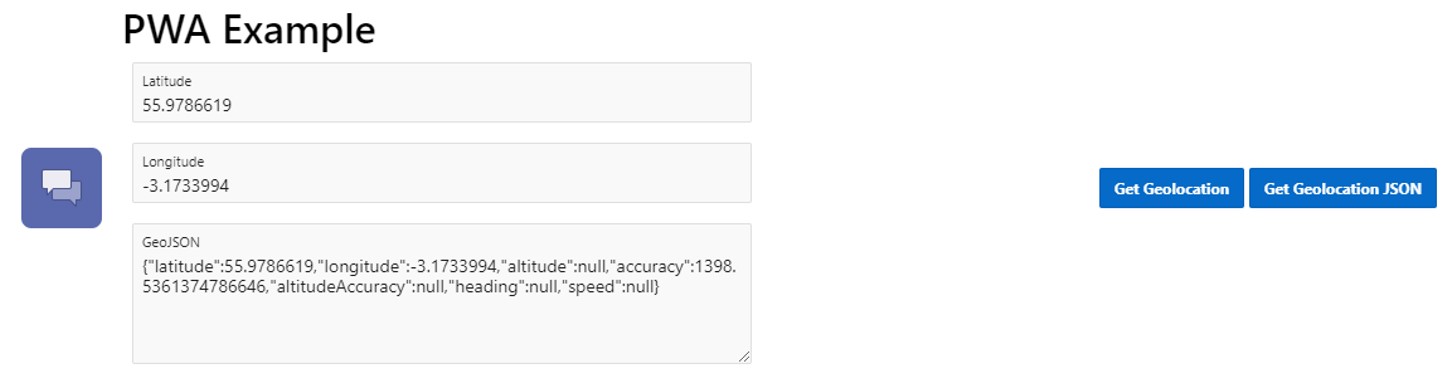
Task: Click the Get Geolocation button
Action: coord(1171,188)
